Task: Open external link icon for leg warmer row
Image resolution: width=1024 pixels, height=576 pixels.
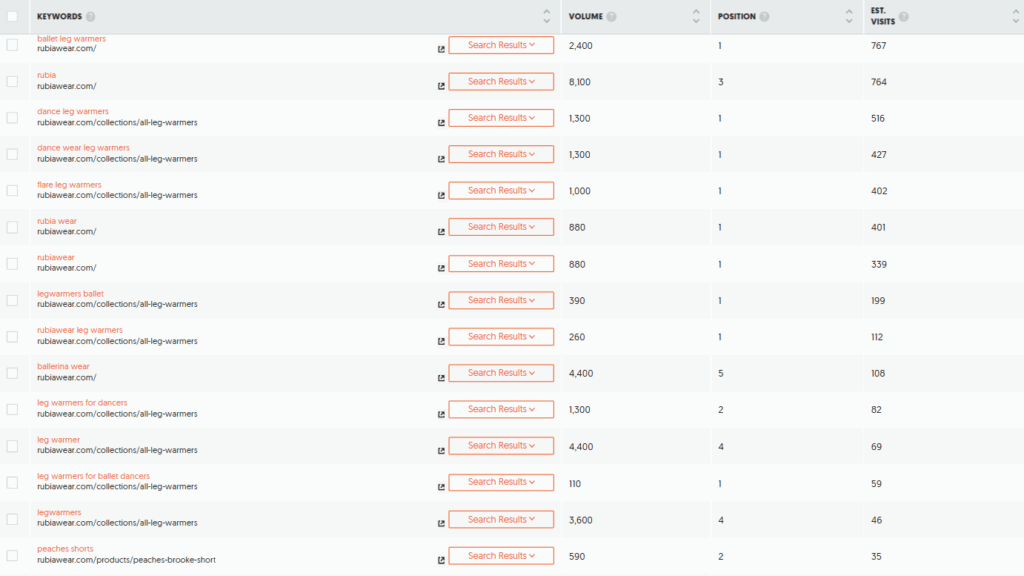Action: point(441,451)
